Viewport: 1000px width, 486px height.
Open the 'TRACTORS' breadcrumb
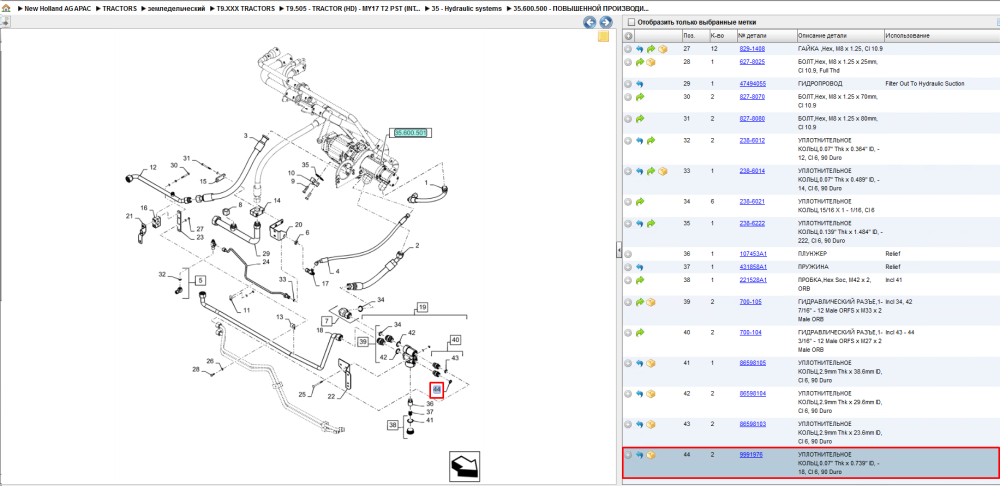(119, 9)
